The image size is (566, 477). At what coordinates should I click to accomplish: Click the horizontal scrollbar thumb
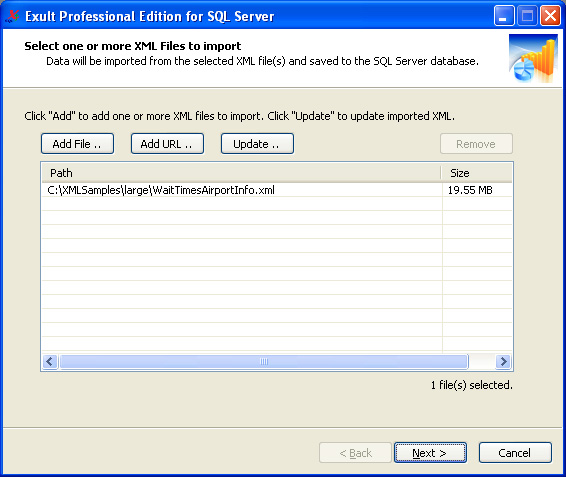264,361
